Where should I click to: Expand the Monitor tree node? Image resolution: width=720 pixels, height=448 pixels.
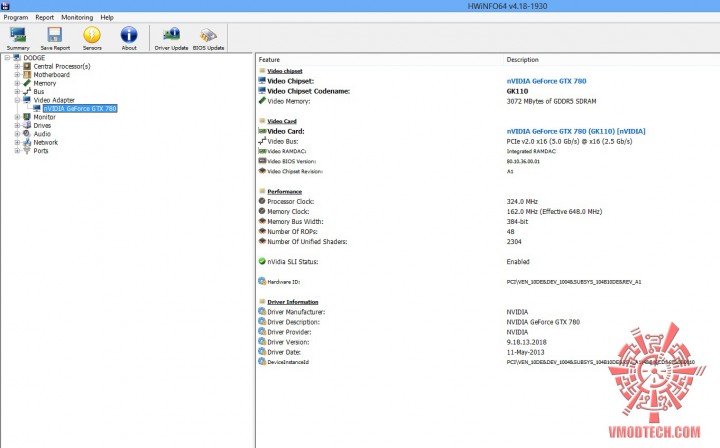[17, 117]
